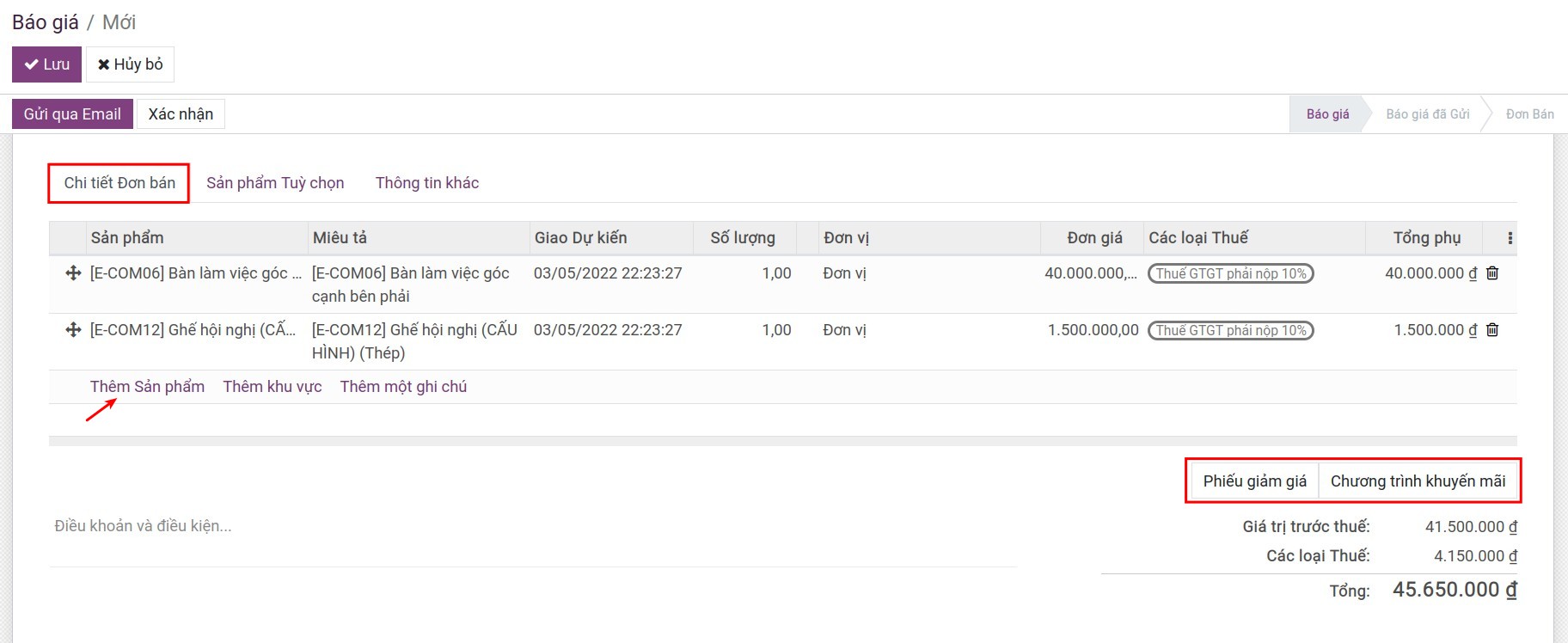Open optional columns kebab menu
The width and height of the screenshot is (1568, 643).
1510,238
